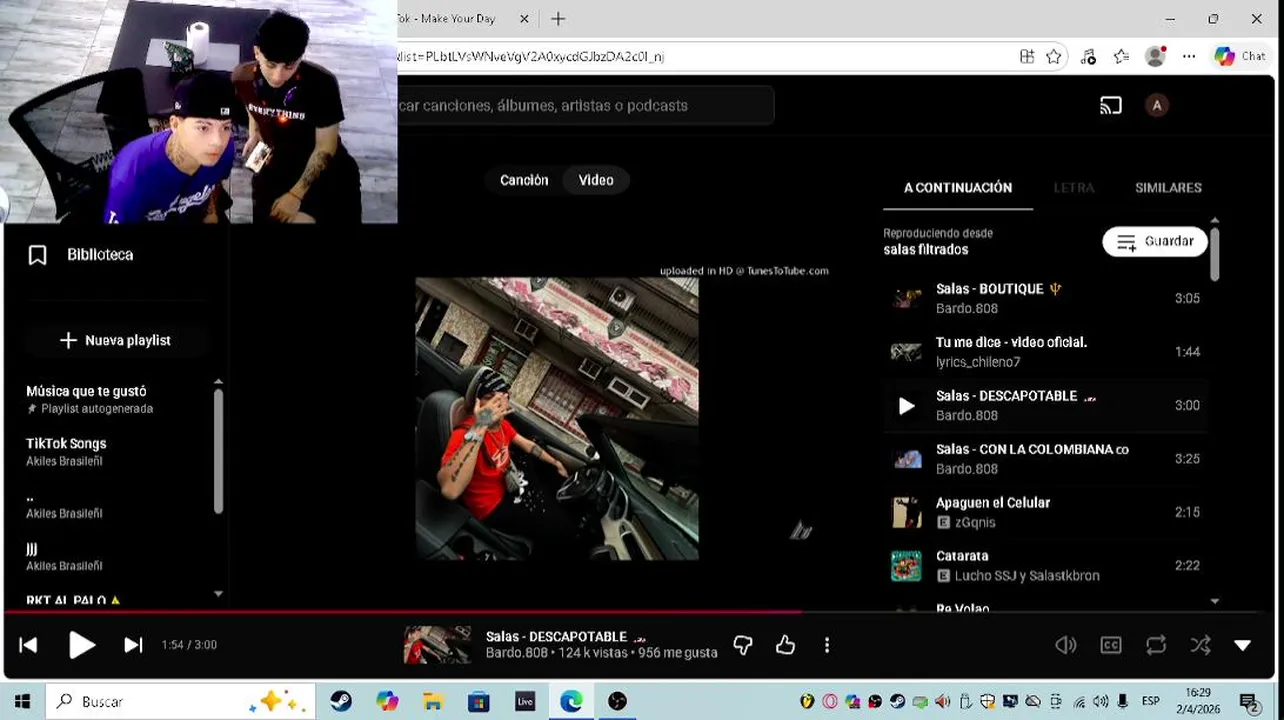Open a new browser tab with plus
Viewport: 1284px width, 720px height.
[x=558, y=19]
